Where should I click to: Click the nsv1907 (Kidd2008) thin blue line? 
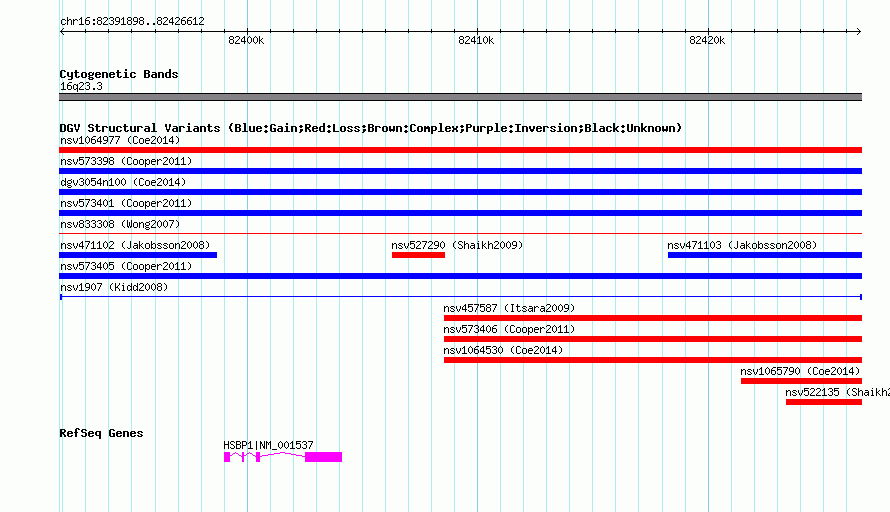(x=460, y=297)
